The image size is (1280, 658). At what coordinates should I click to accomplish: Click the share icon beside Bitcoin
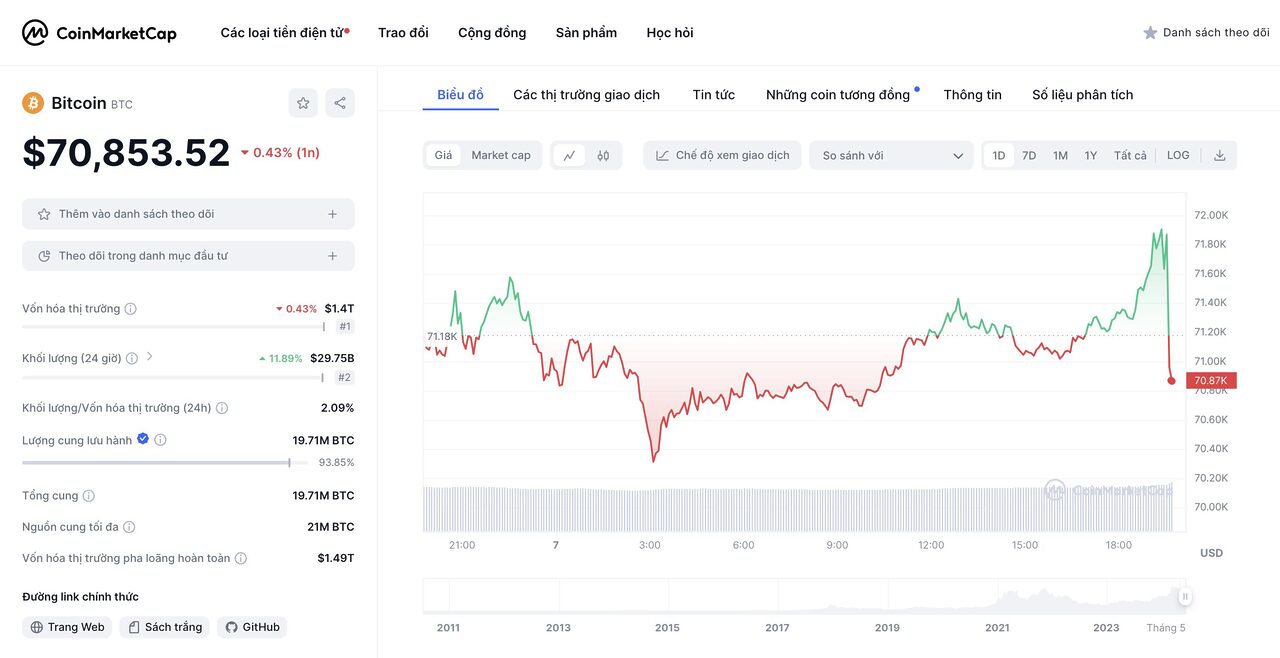(x=340, y=103)
